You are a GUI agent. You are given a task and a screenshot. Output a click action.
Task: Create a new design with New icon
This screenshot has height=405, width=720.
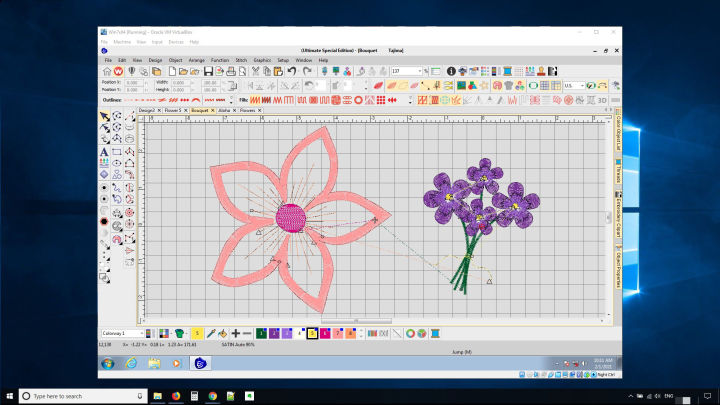click(172, 71)
